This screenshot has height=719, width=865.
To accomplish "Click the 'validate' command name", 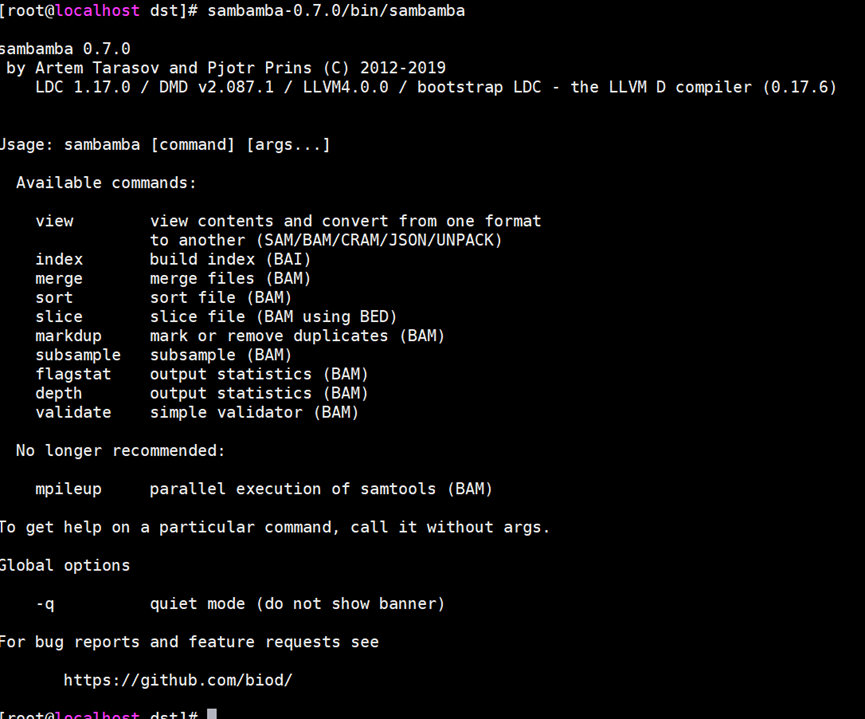I will 73,412.
